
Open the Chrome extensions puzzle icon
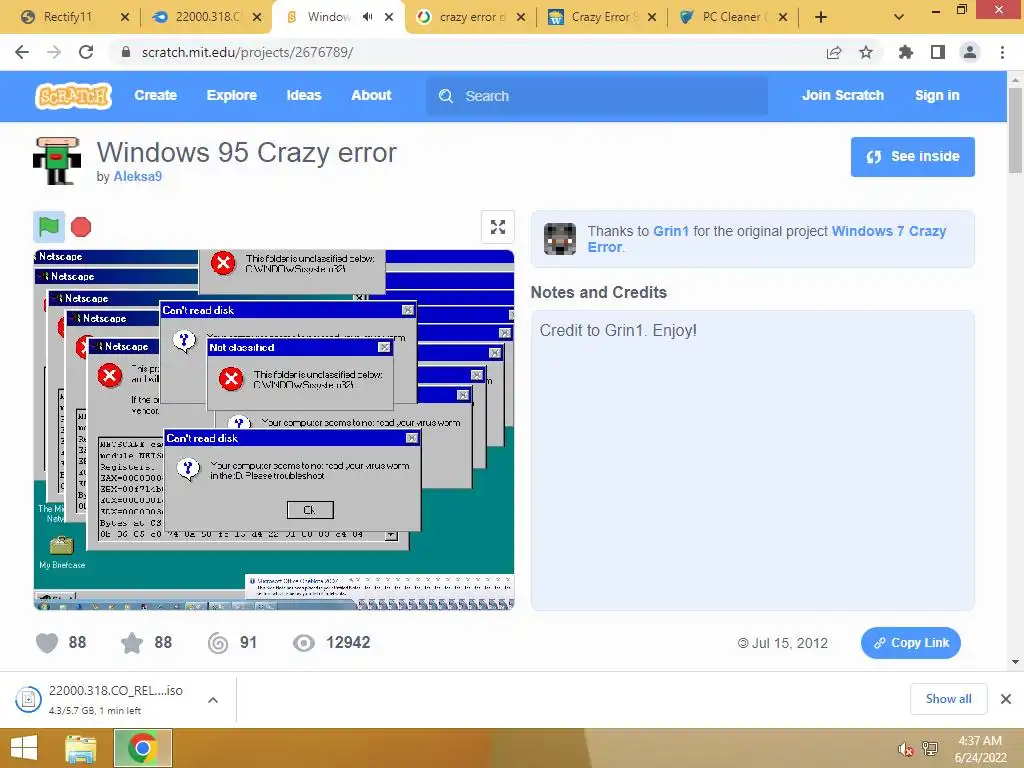tap(906, 52)
